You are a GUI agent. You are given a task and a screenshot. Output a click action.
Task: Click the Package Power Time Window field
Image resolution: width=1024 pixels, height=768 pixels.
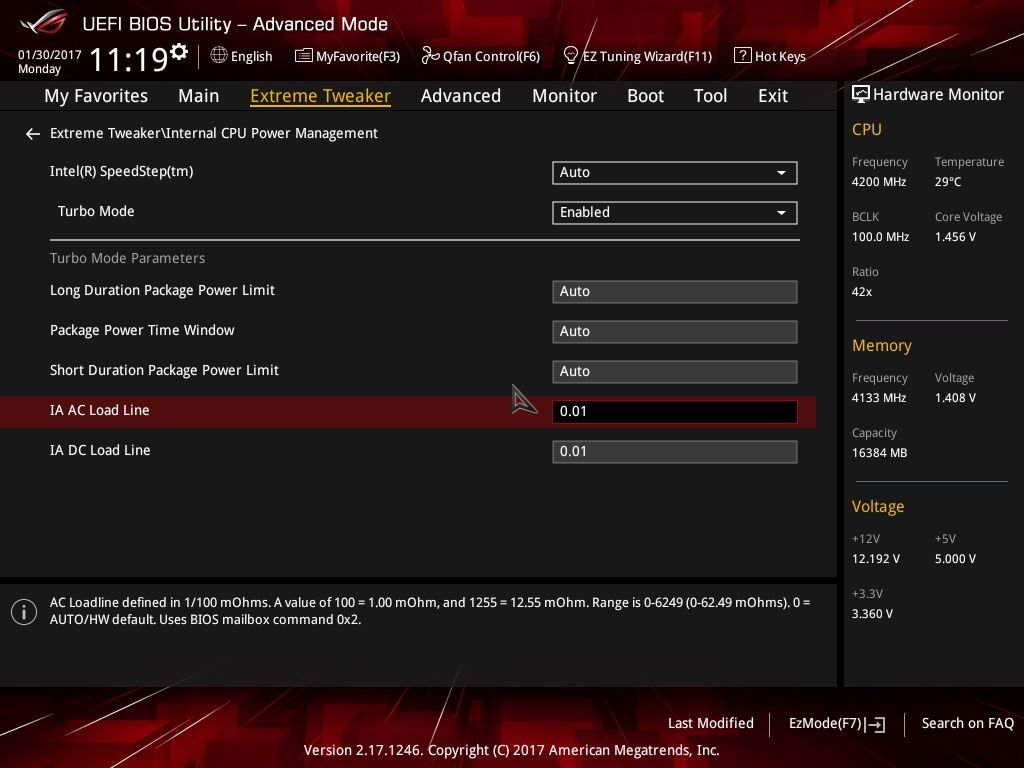[675, 332]
